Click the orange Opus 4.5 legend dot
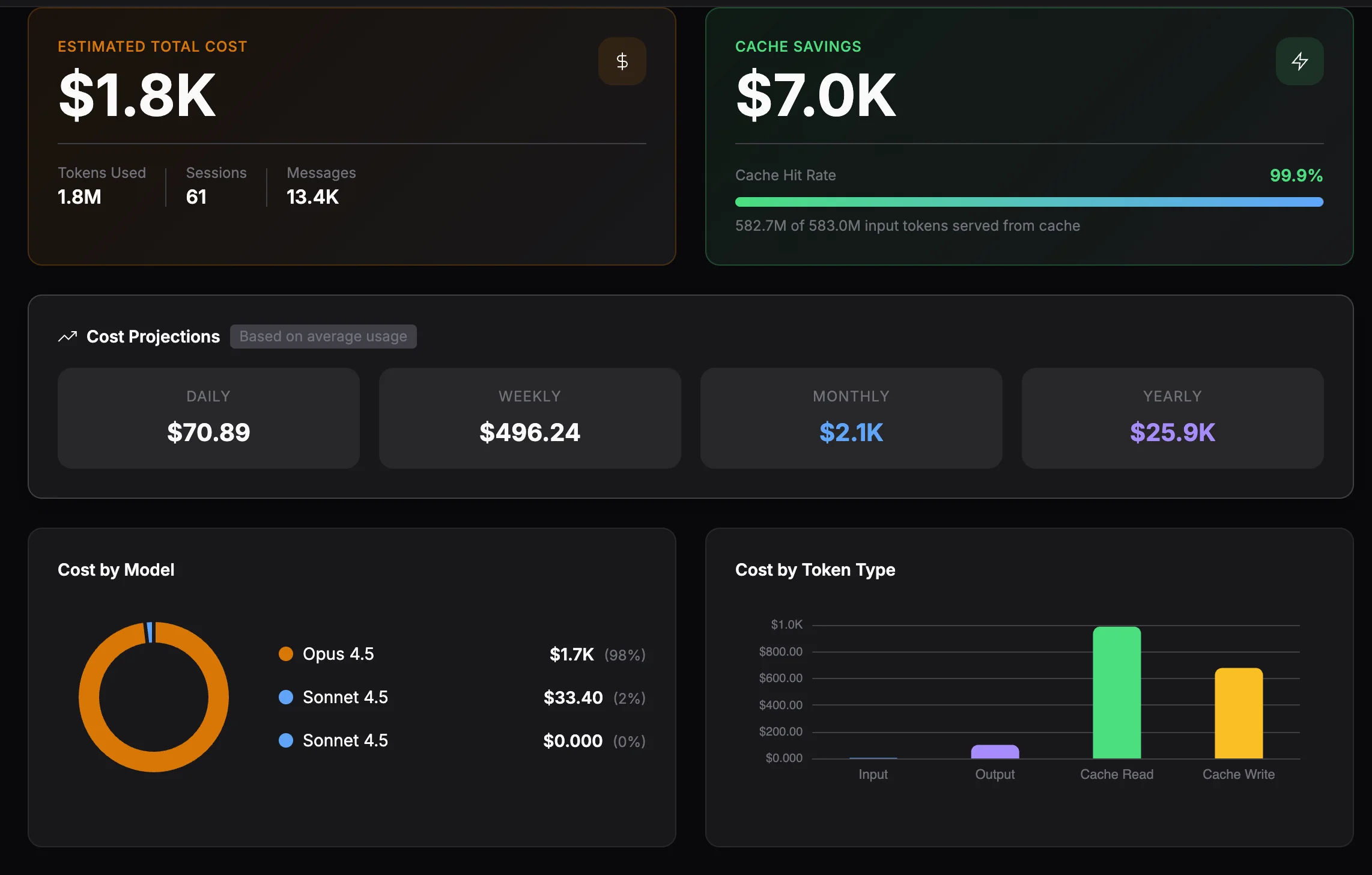The width and height of the screenshot is (1372, 875). (x=286, y=654)
